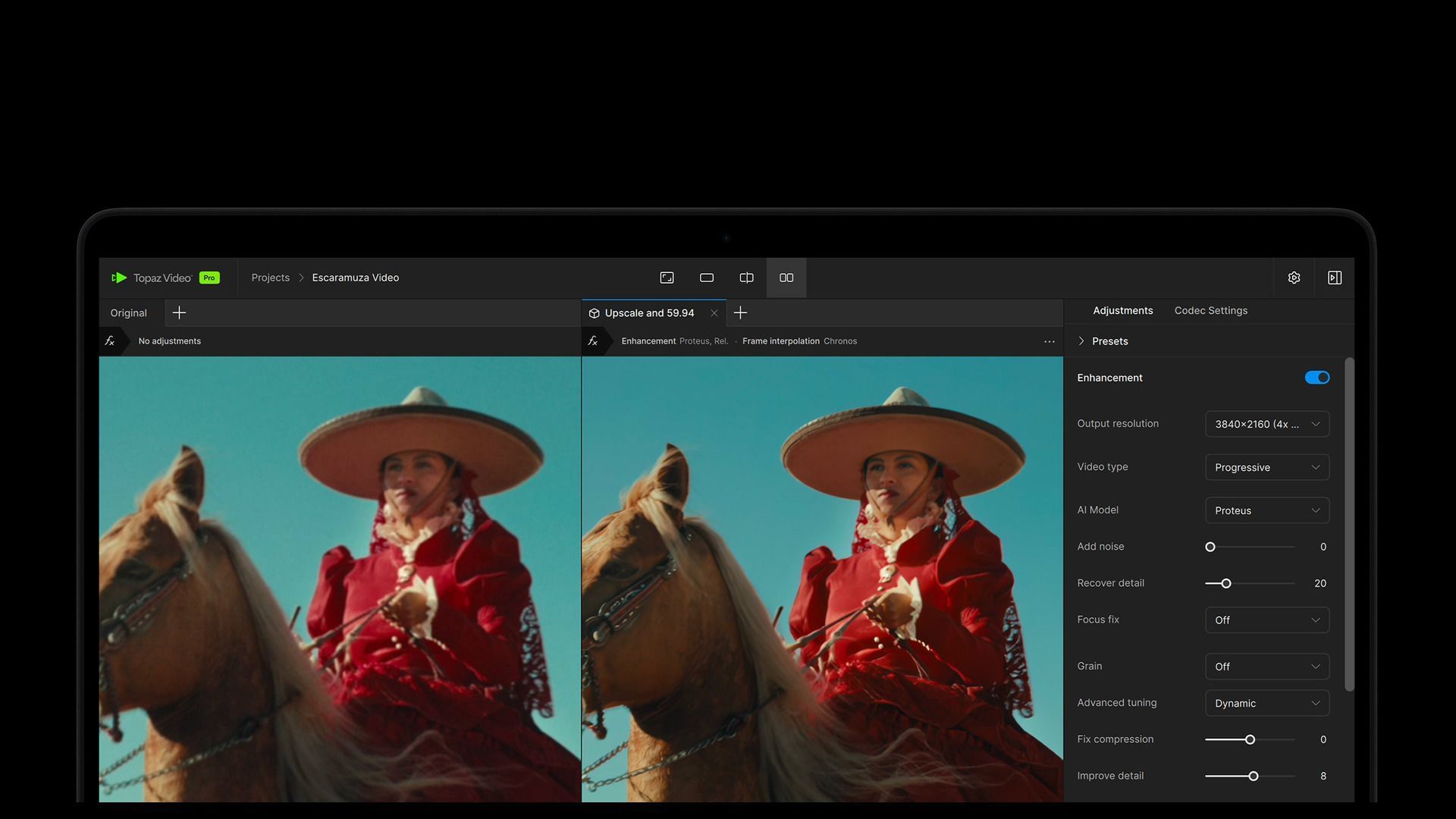1456x819 pixels.
Task: Select the Original tab
Action: click(x=127, y=312)
